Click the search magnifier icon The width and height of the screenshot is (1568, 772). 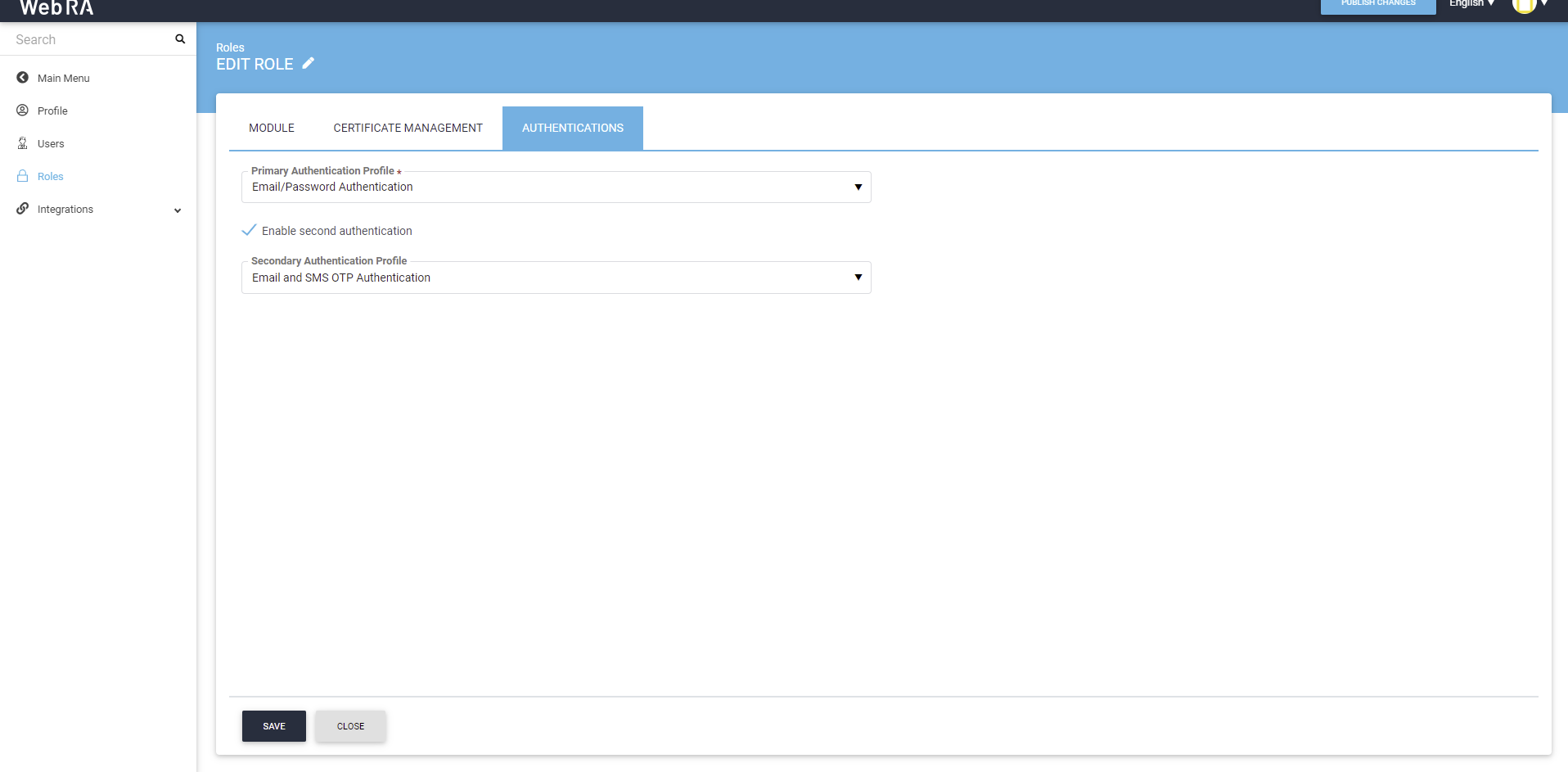180,39
